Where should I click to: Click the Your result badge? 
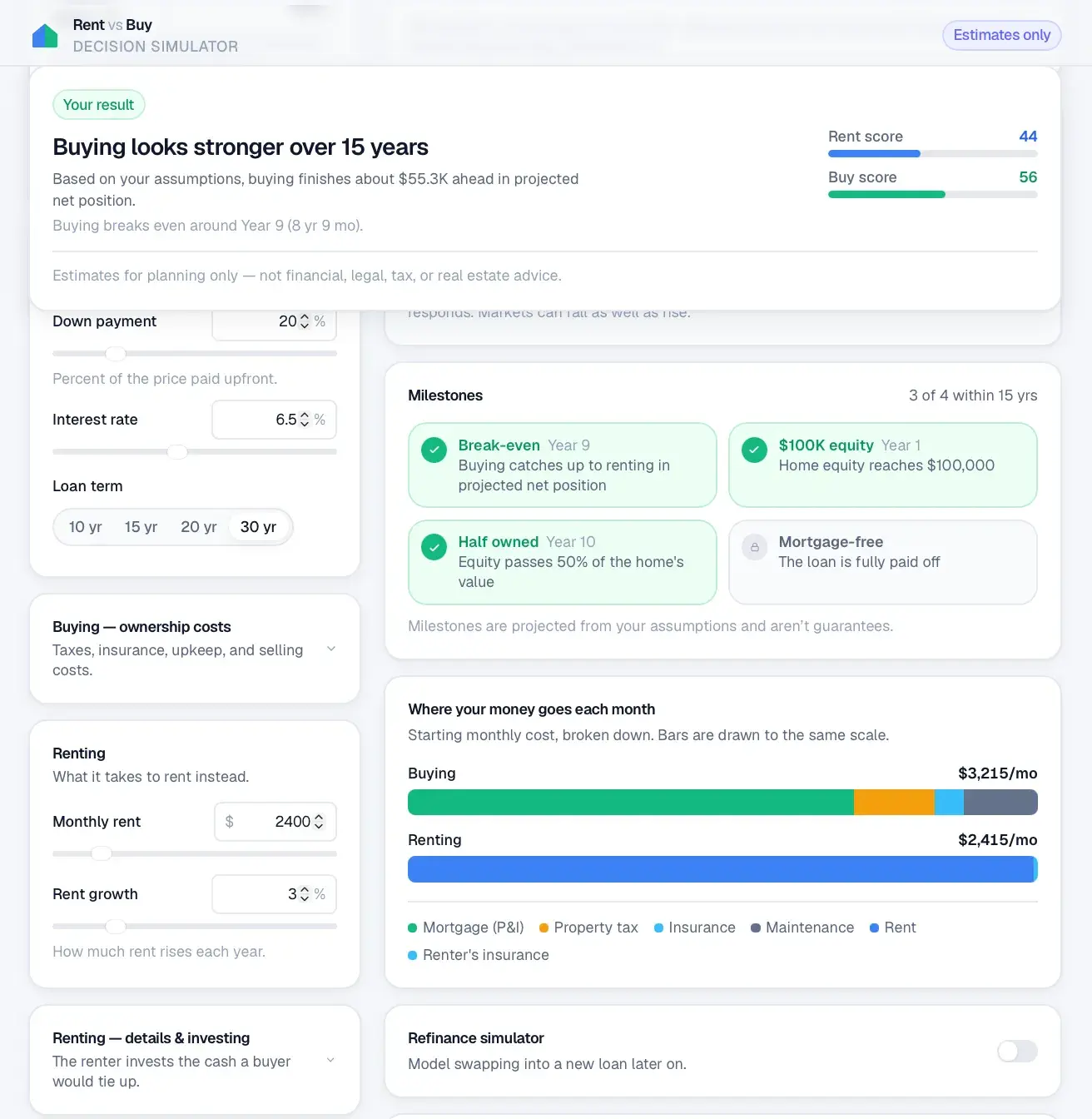[x=99, y=105]
